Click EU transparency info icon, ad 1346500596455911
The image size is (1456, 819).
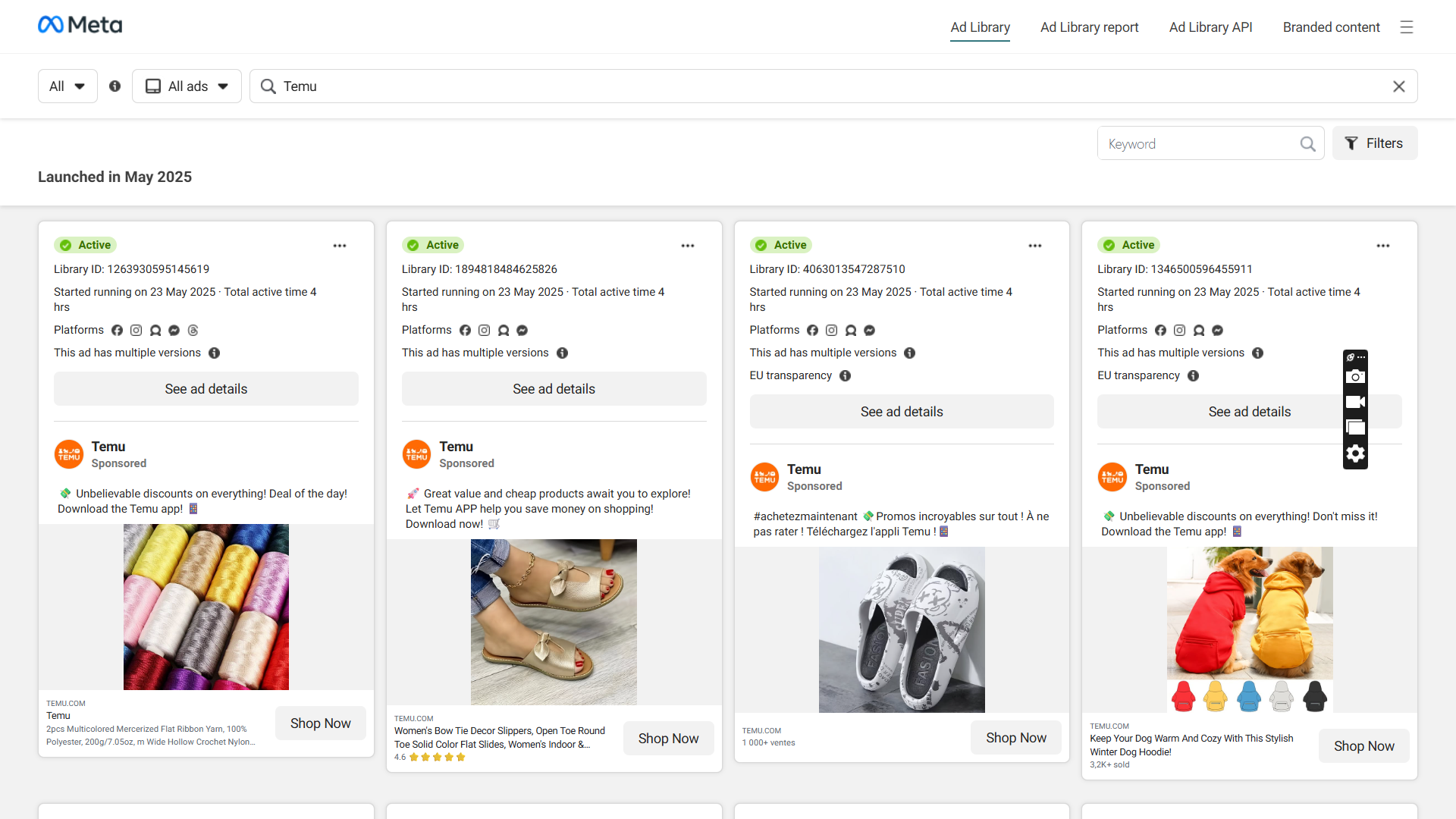click(x=1193, y=376)
